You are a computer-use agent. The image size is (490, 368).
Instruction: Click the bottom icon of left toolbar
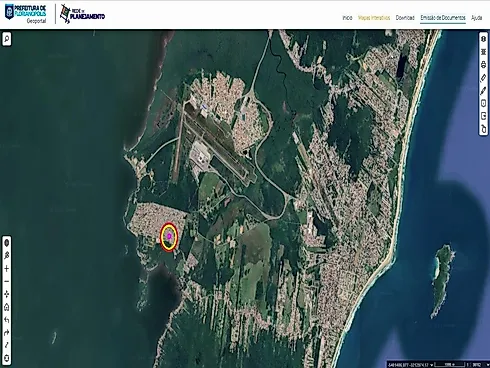(x=7, y=358)
